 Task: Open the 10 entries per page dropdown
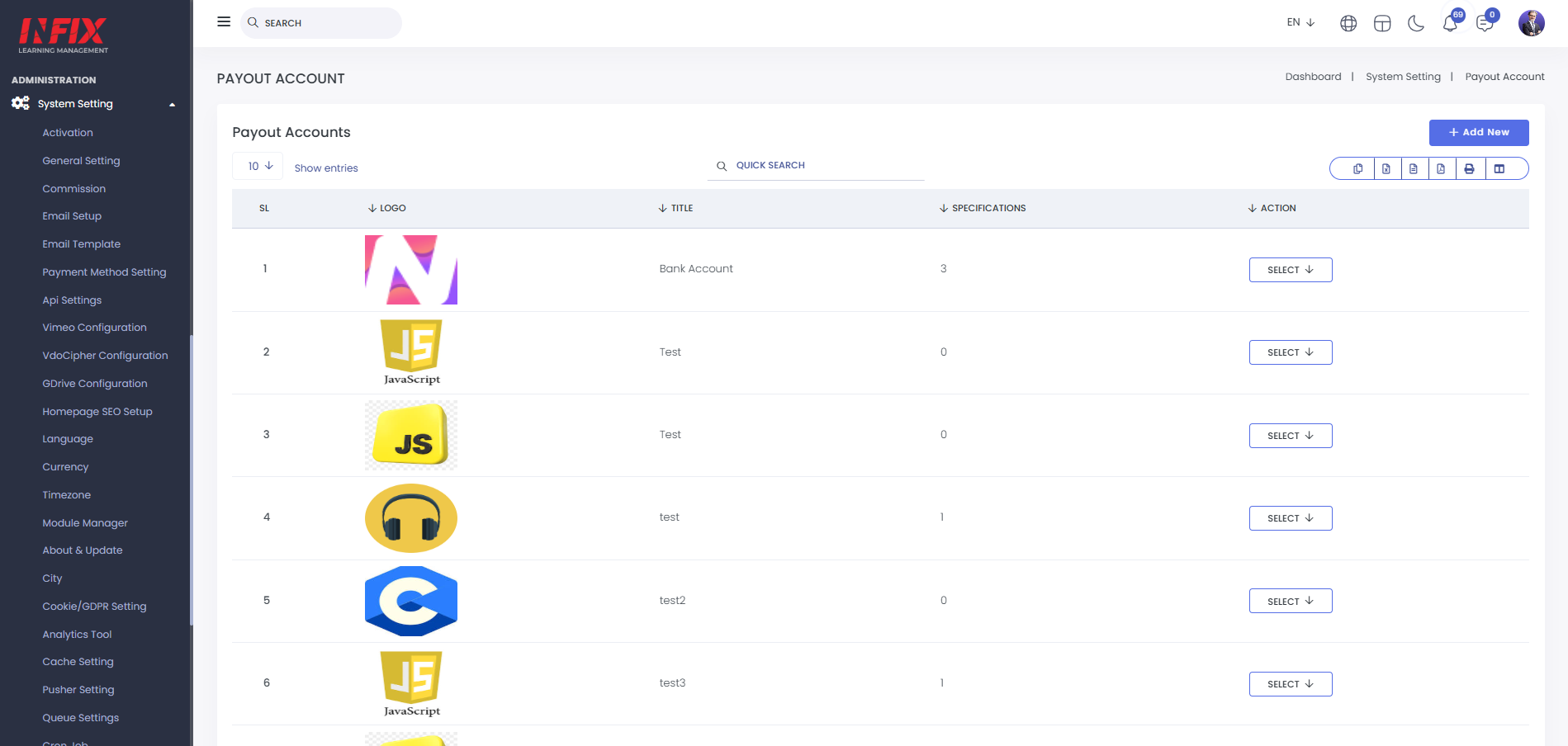(258, 166)
